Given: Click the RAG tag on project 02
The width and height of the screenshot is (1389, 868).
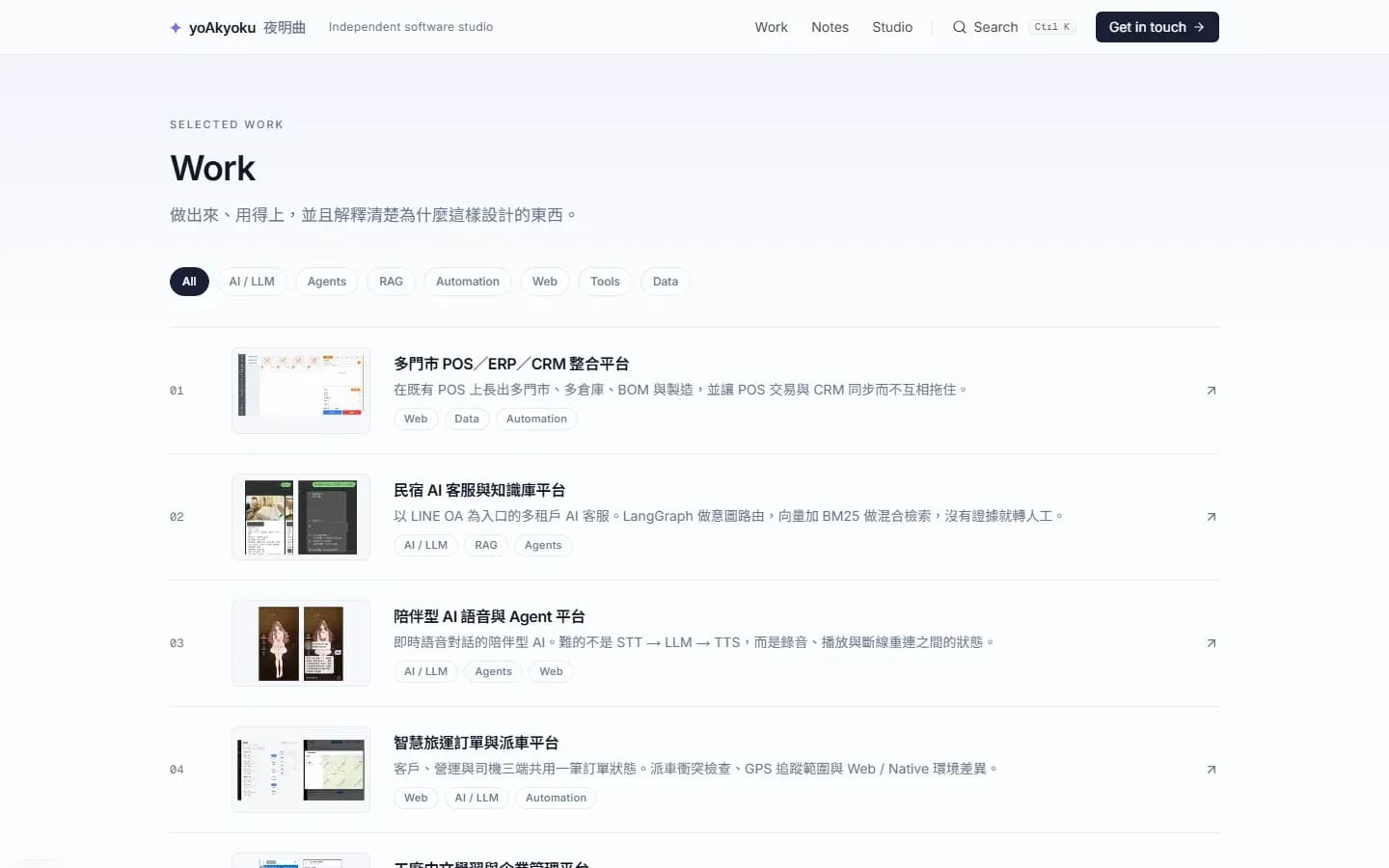Looking at the screenshot, I should point(486,545).
